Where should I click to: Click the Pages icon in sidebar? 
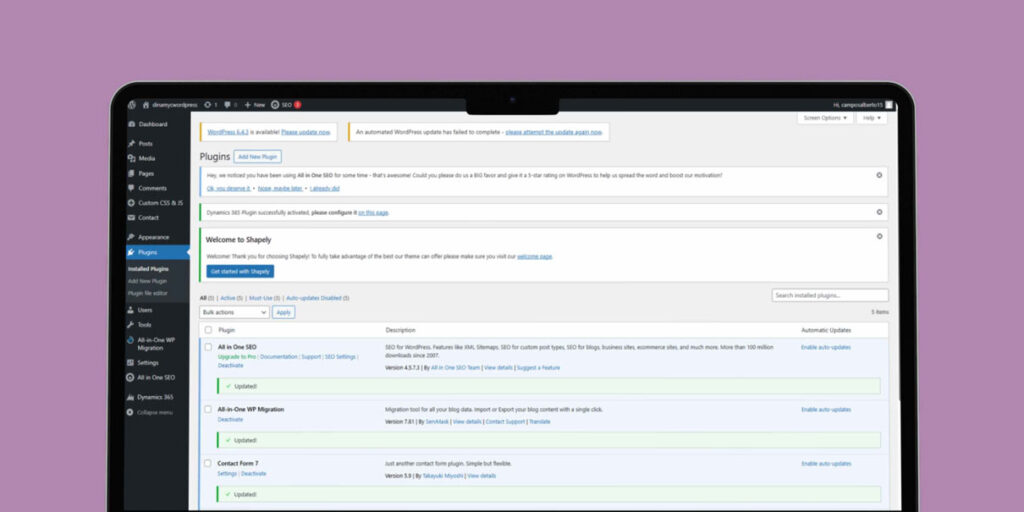[132, 174]
